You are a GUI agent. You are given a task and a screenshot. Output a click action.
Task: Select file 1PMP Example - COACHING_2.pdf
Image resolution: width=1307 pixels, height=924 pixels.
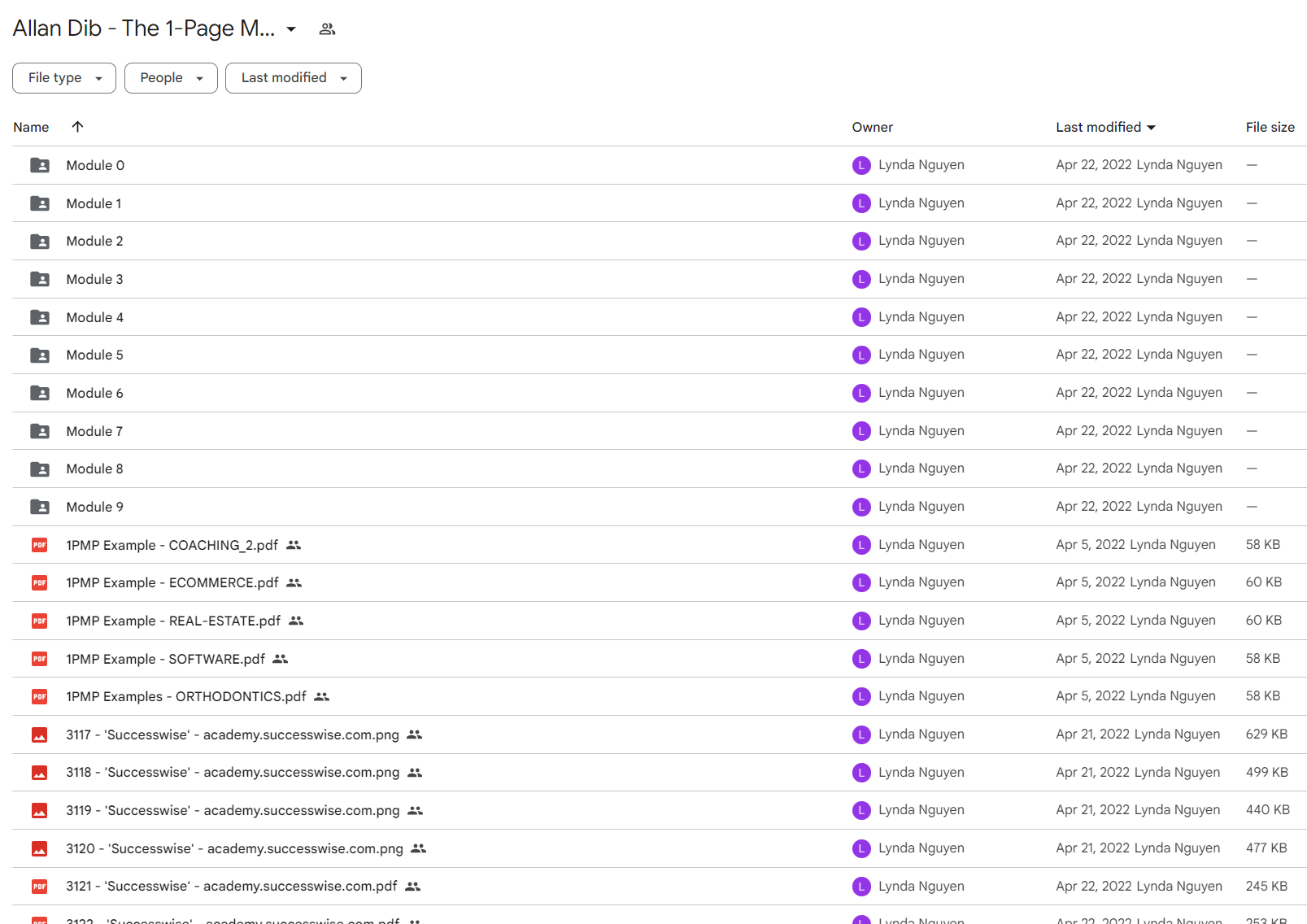(172, 545)
